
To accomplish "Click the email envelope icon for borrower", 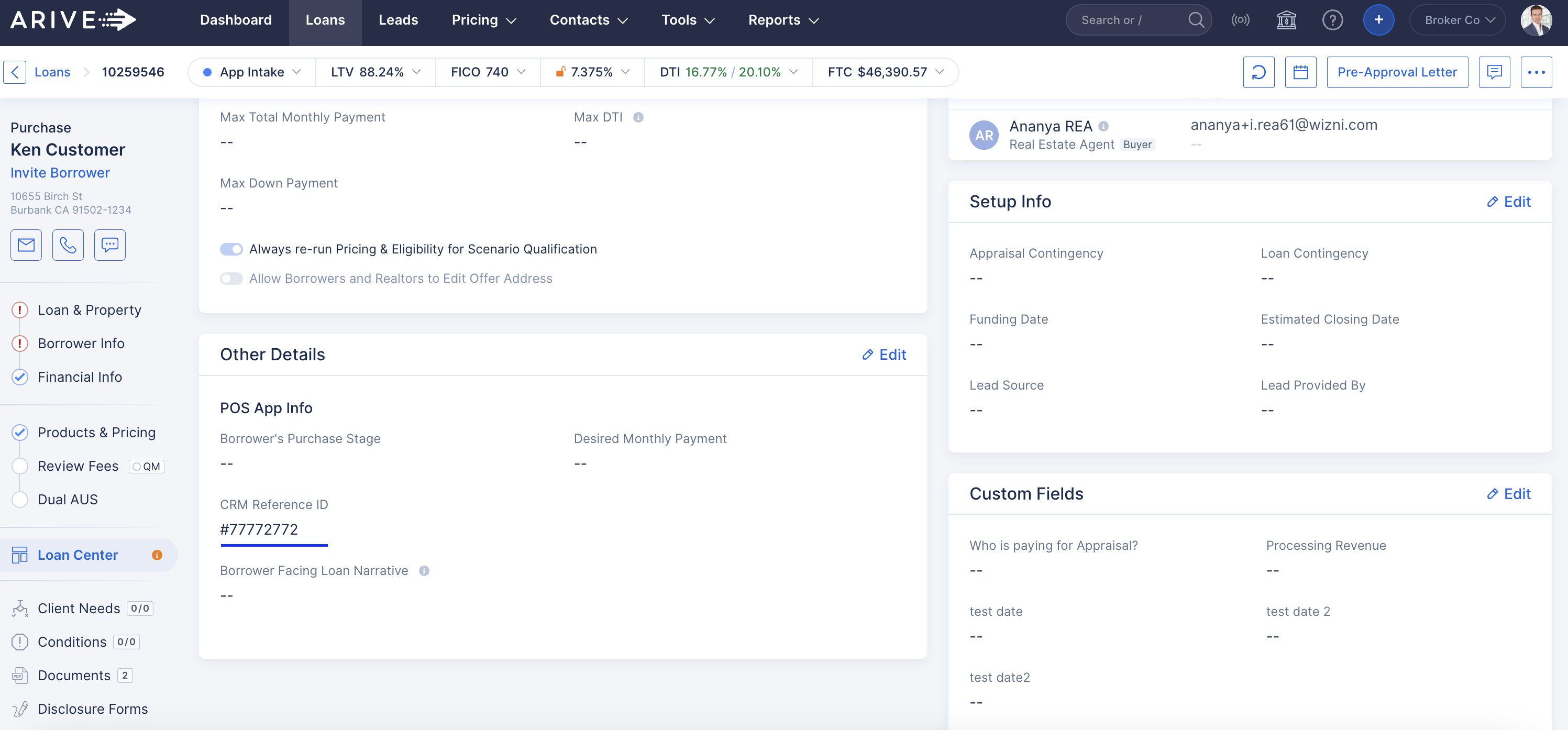I will 26,245.
